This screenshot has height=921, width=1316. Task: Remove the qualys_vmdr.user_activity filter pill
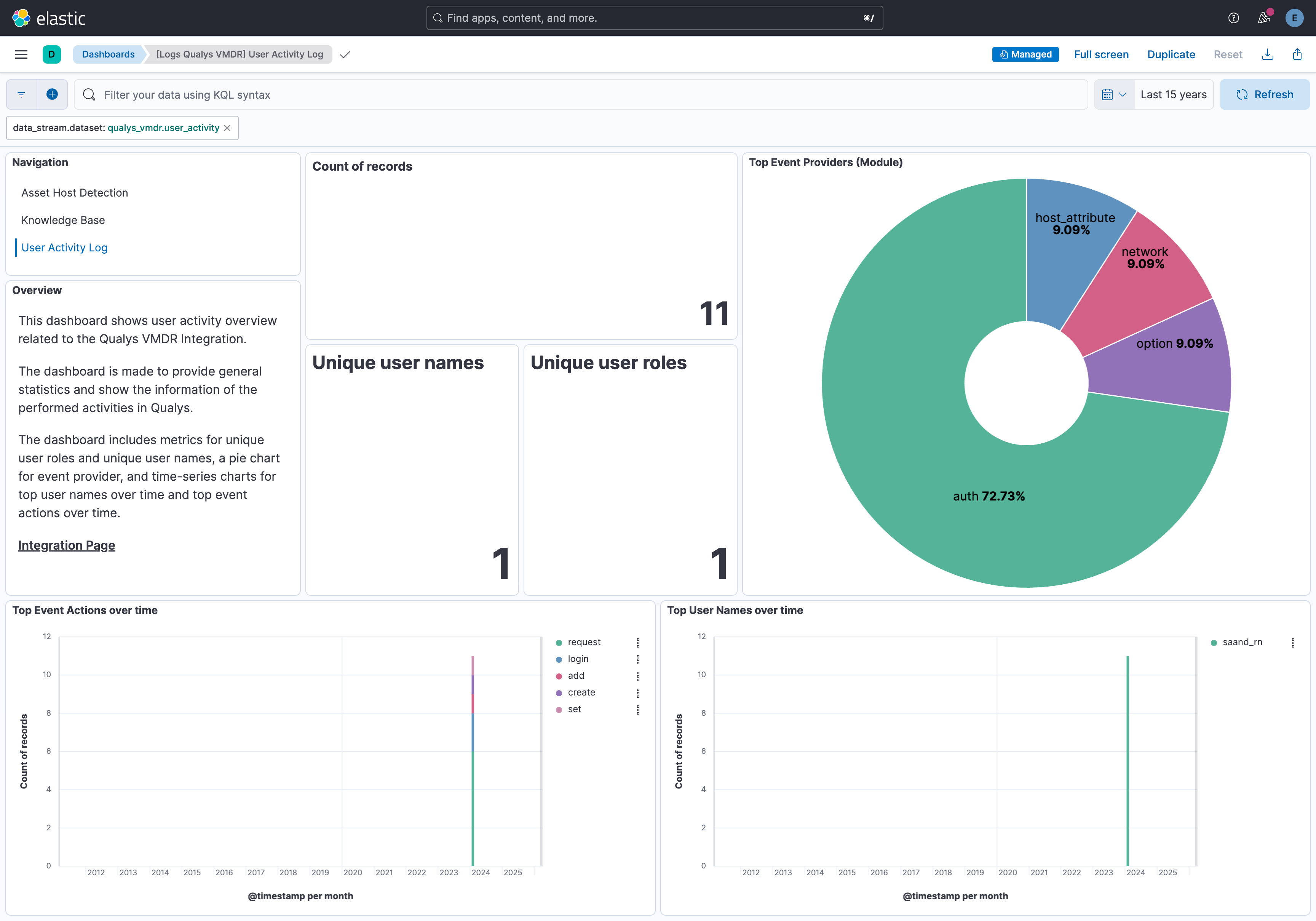coord(227,128)
